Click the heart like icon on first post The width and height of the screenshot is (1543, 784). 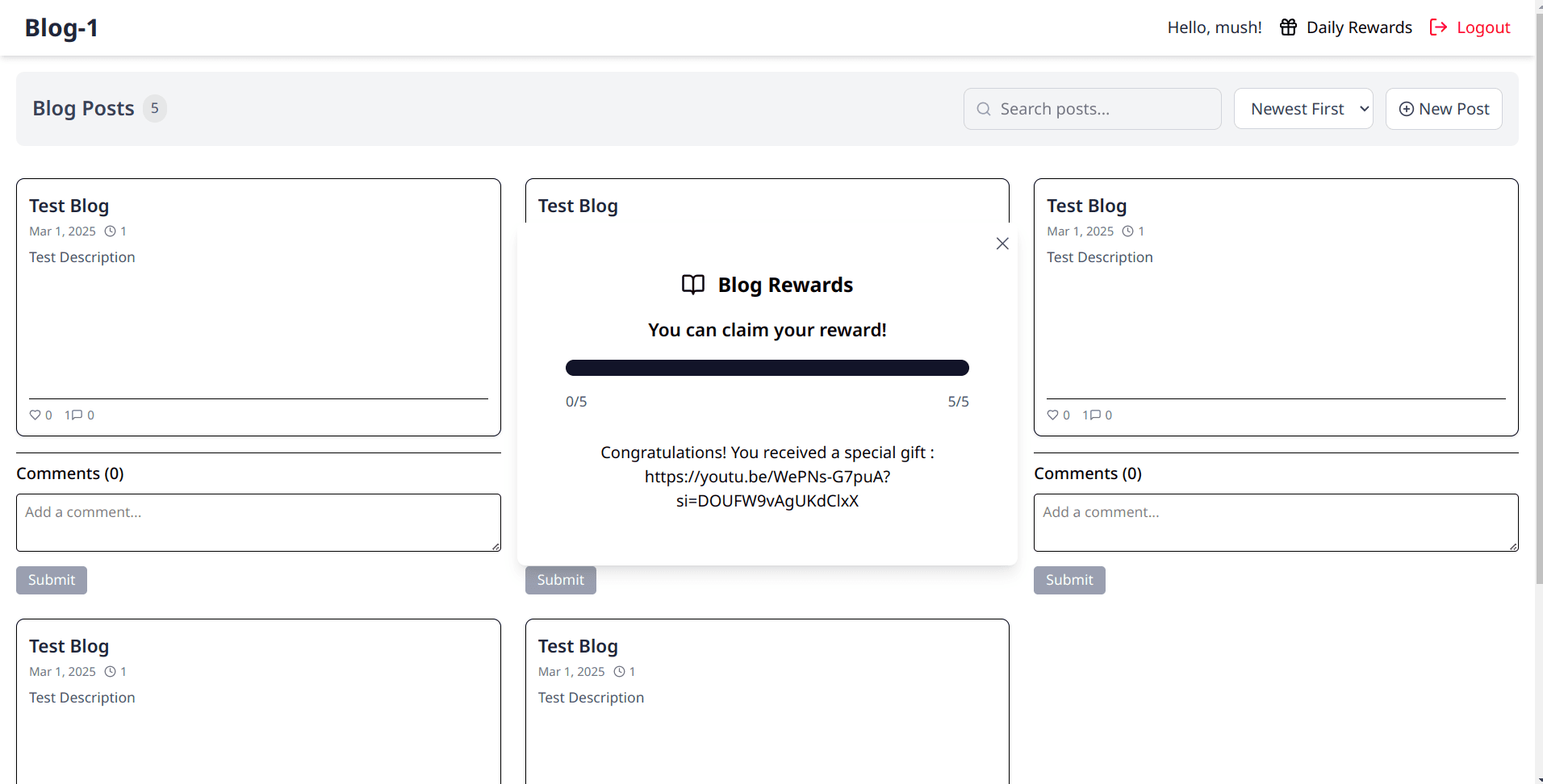tap(35, 415)
